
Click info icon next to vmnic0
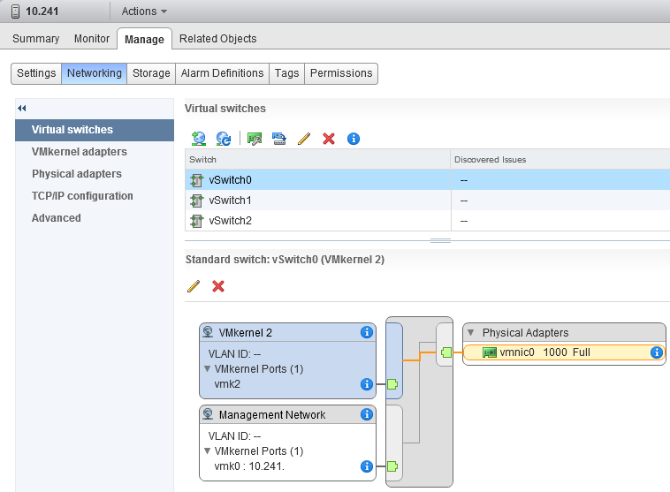click(x=657, y=353)
